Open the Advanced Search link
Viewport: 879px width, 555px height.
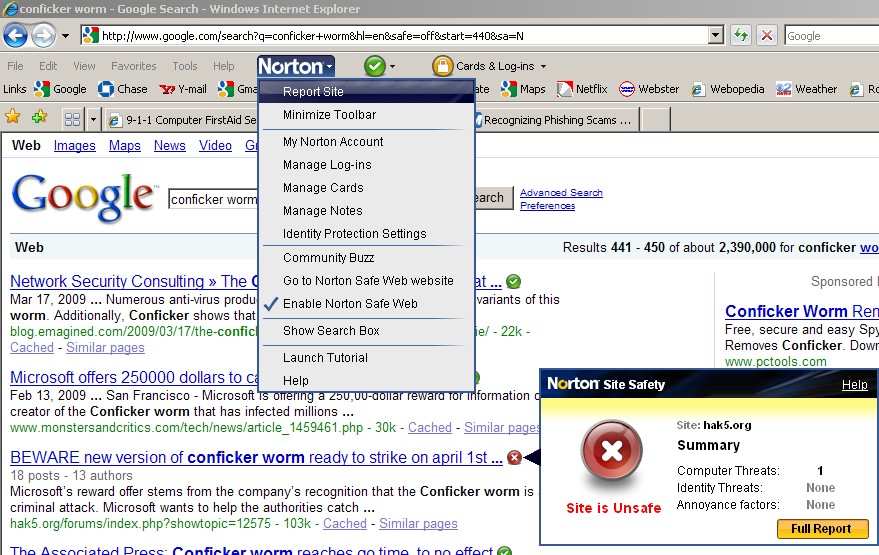[x=561, y=193]
